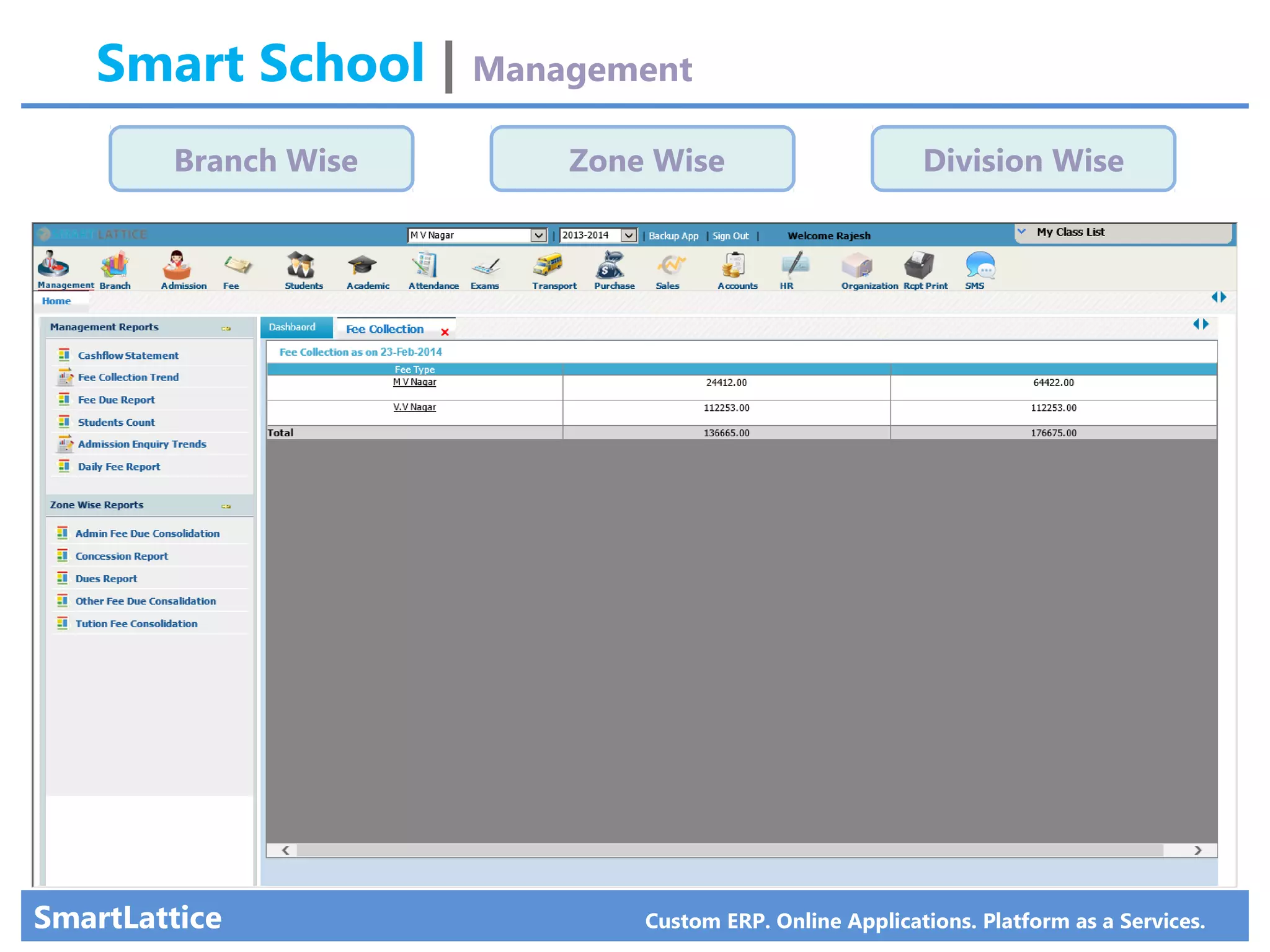This screenshot has height=952, width=1270.
Task: Click the Sign Out link
Action: [730, 236]
